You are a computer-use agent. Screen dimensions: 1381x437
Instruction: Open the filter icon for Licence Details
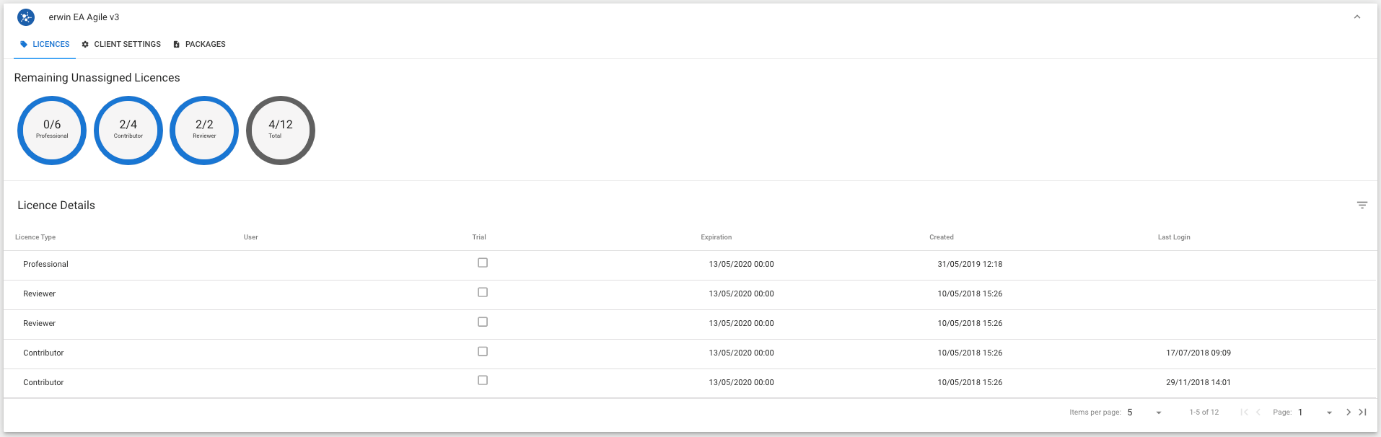click(x=1362, y=205)
